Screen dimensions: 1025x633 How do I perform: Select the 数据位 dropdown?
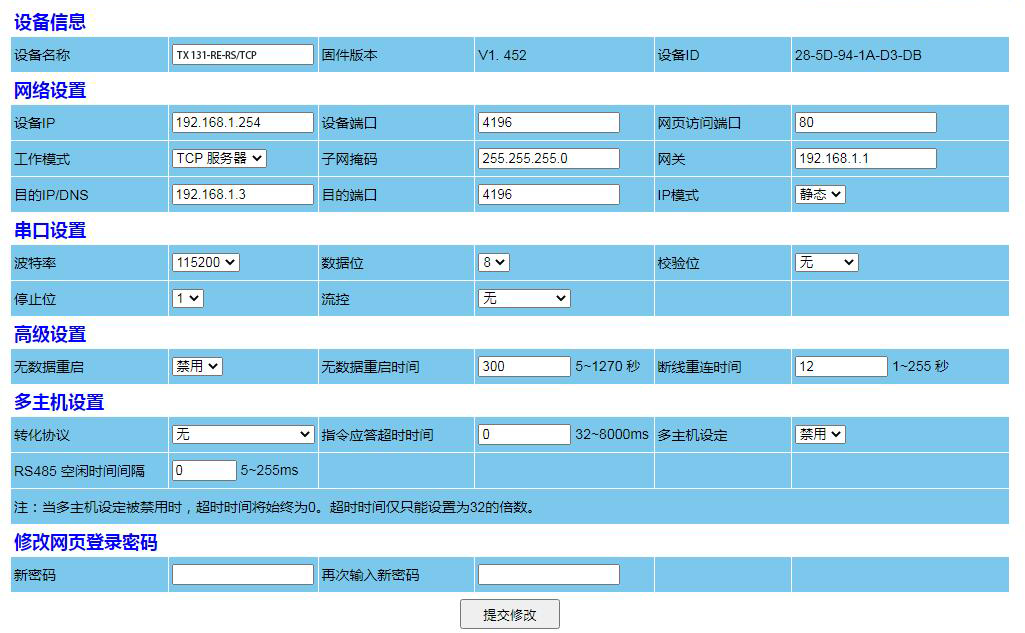[x=493, y=262]
